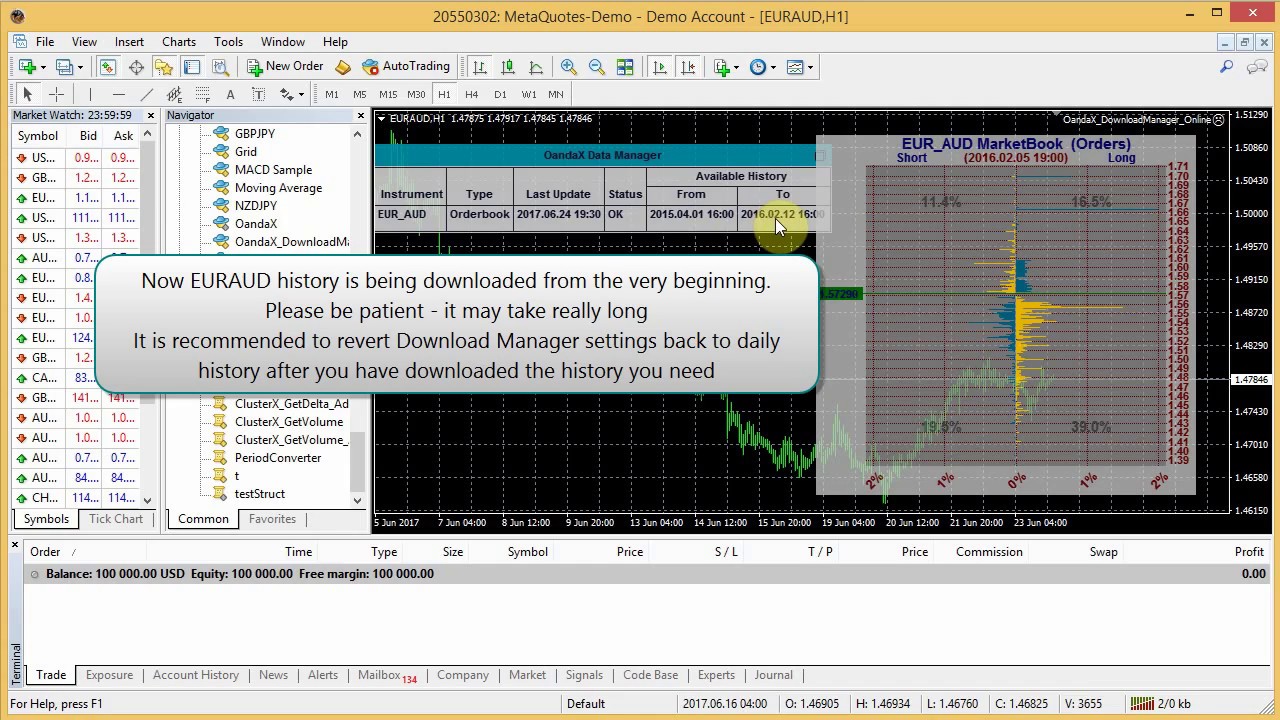The height and width of the screenshot is (720, 1280).
Task: Toggle the AutoTrading button
Action: [x=406, y=67]
